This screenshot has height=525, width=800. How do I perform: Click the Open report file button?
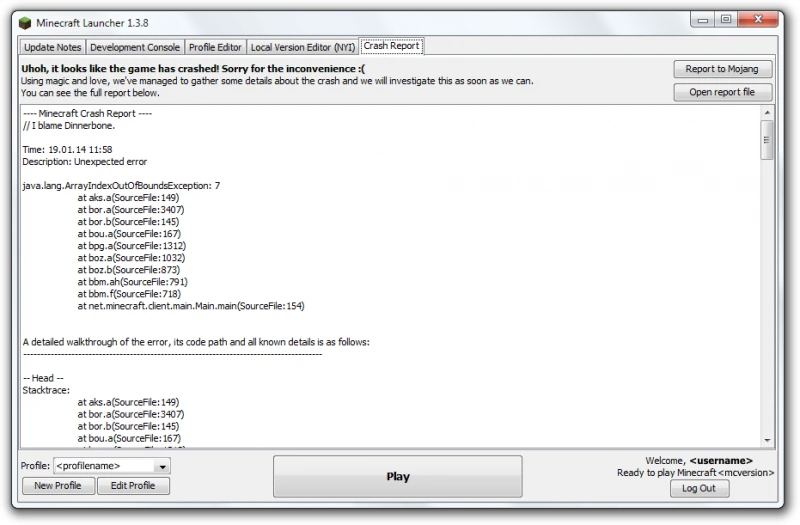coord(722,92)
